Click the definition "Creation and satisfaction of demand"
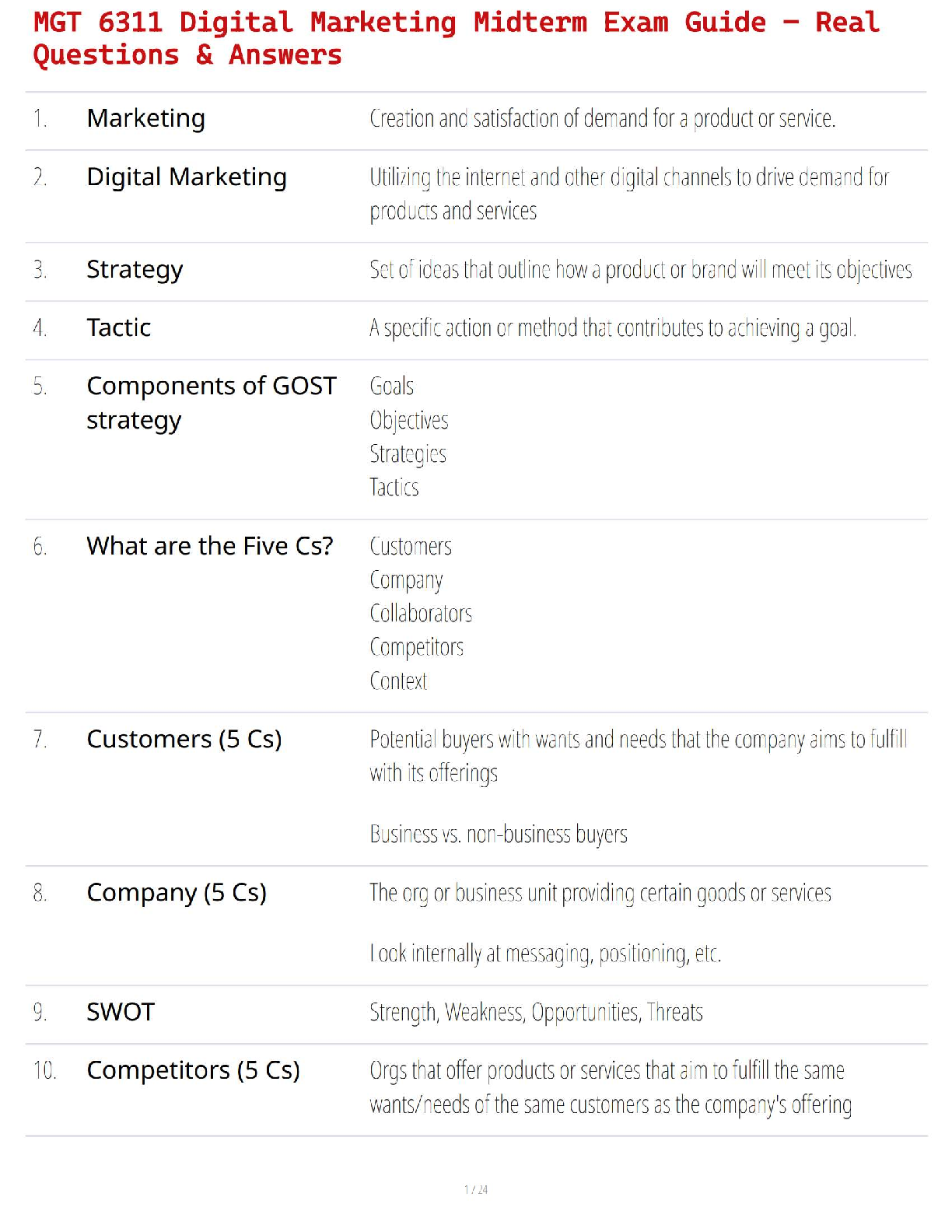Image resolution: width=952 pixels, height=1232 pixels. 602,119
